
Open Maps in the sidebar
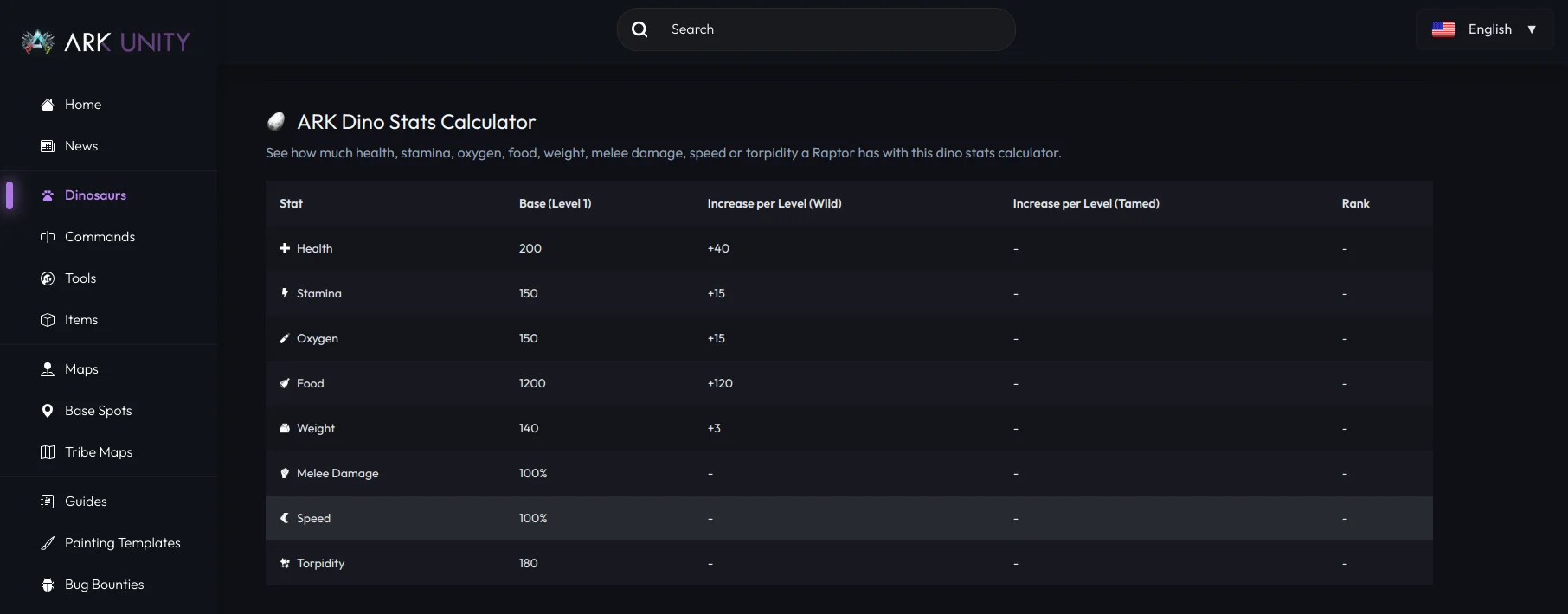(x=81, y=369)
